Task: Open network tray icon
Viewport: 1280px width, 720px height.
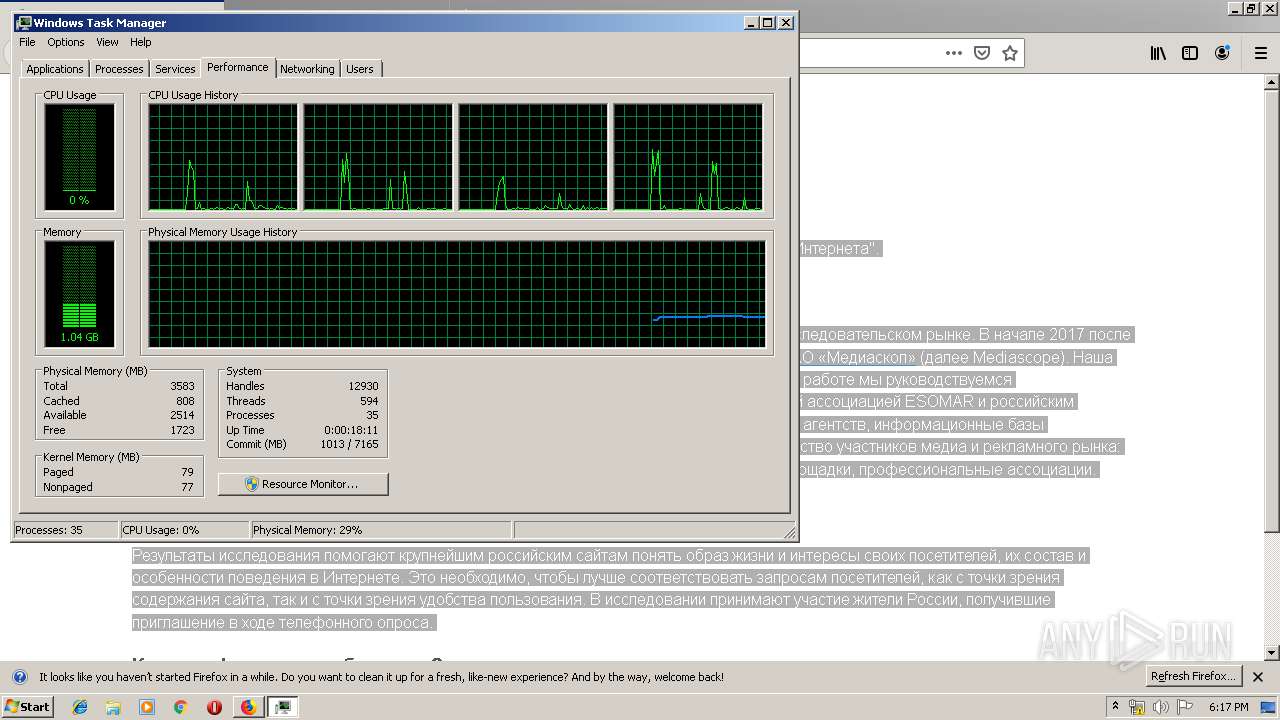Action: pos(1137,707)
